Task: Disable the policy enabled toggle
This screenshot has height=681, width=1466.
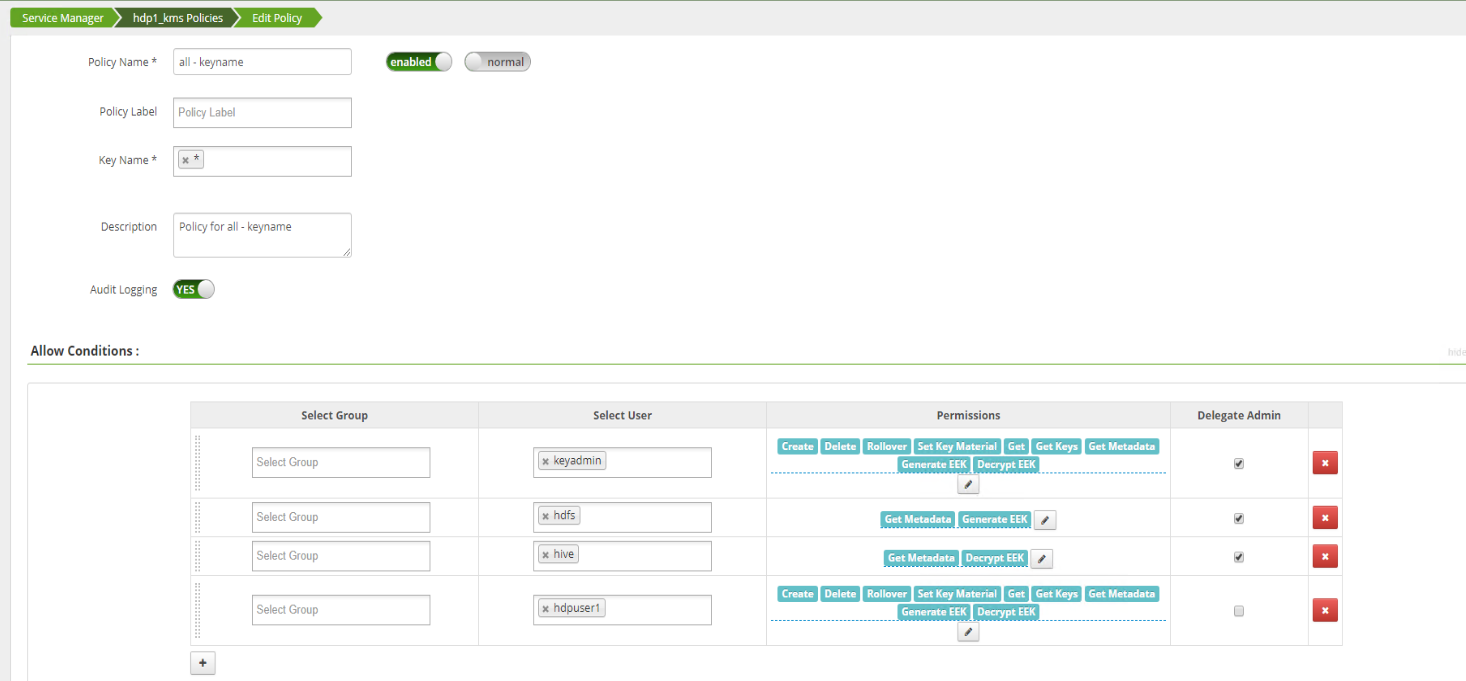Action: coord(418,61)
